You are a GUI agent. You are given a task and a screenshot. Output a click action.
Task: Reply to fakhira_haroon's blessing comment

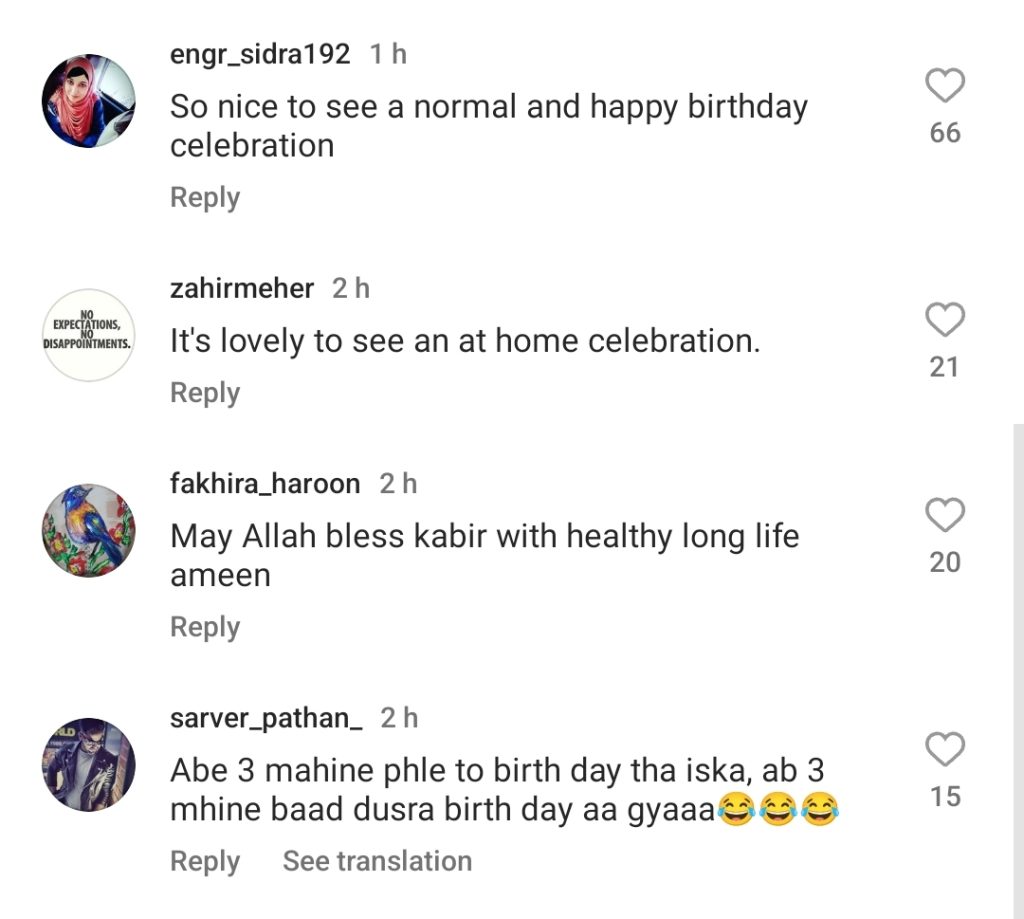tap(205, 627)
